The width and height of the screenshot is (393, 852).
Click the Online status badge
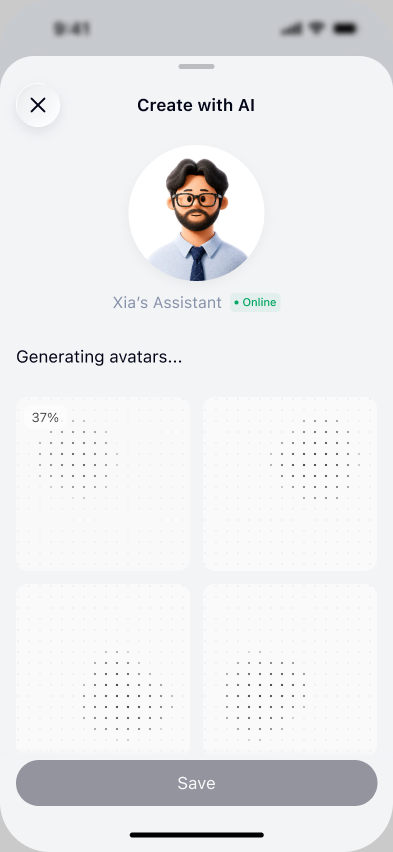[255, 302]
